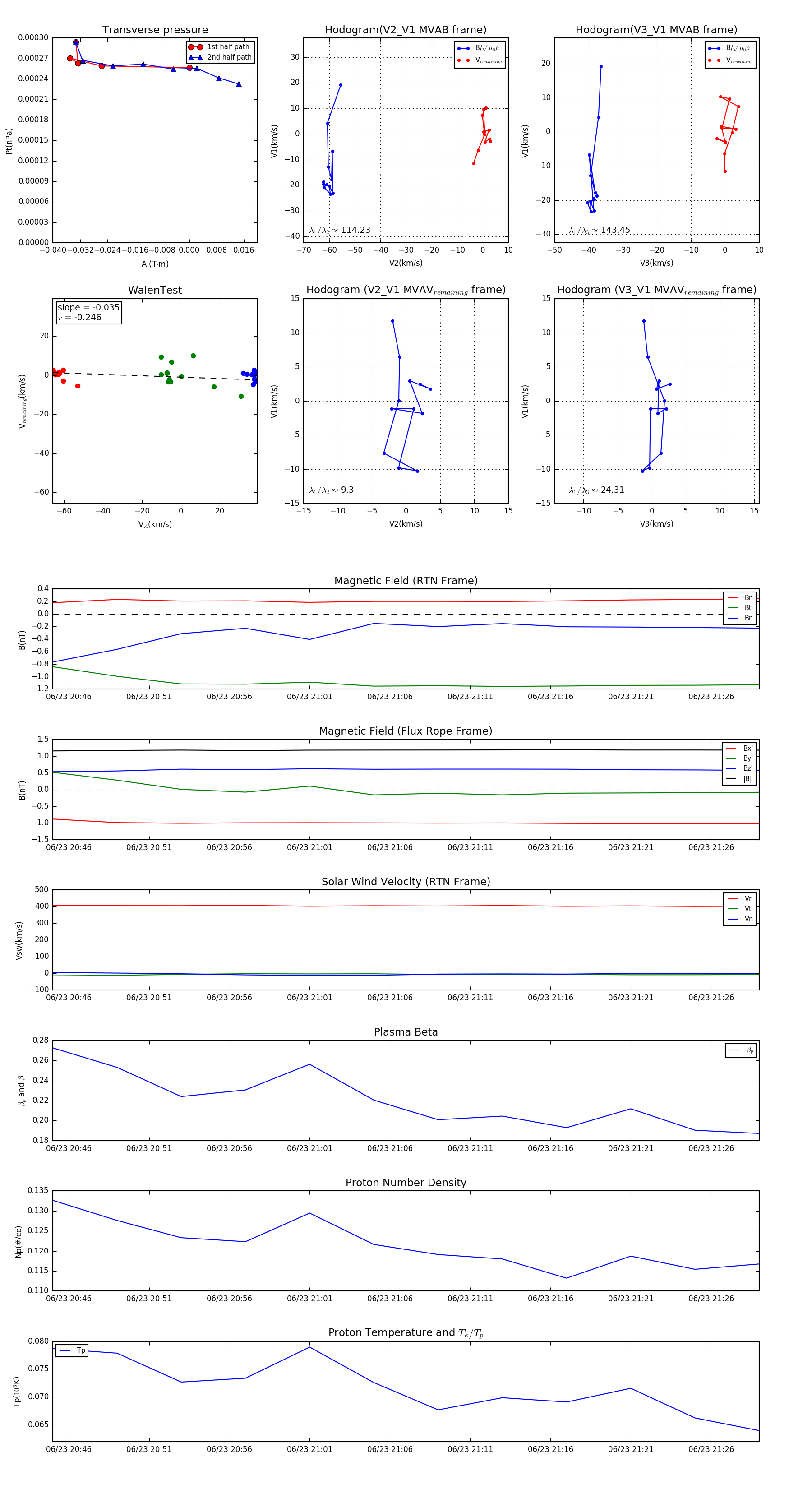Select the 'Br' legend entry
This screenshot has height=1489, width=812.
740,598
